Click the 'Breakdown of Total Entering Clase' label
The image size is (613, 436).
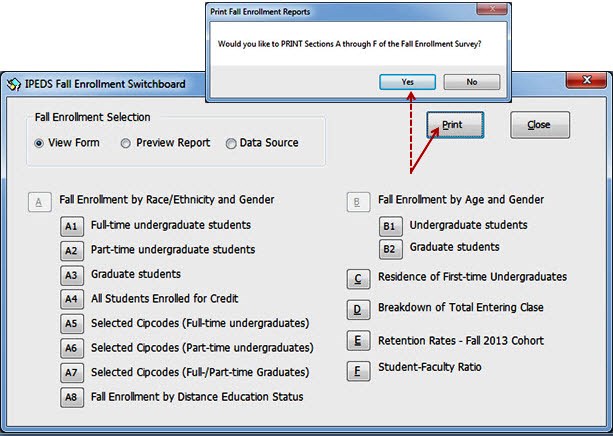tap(461, 307)
